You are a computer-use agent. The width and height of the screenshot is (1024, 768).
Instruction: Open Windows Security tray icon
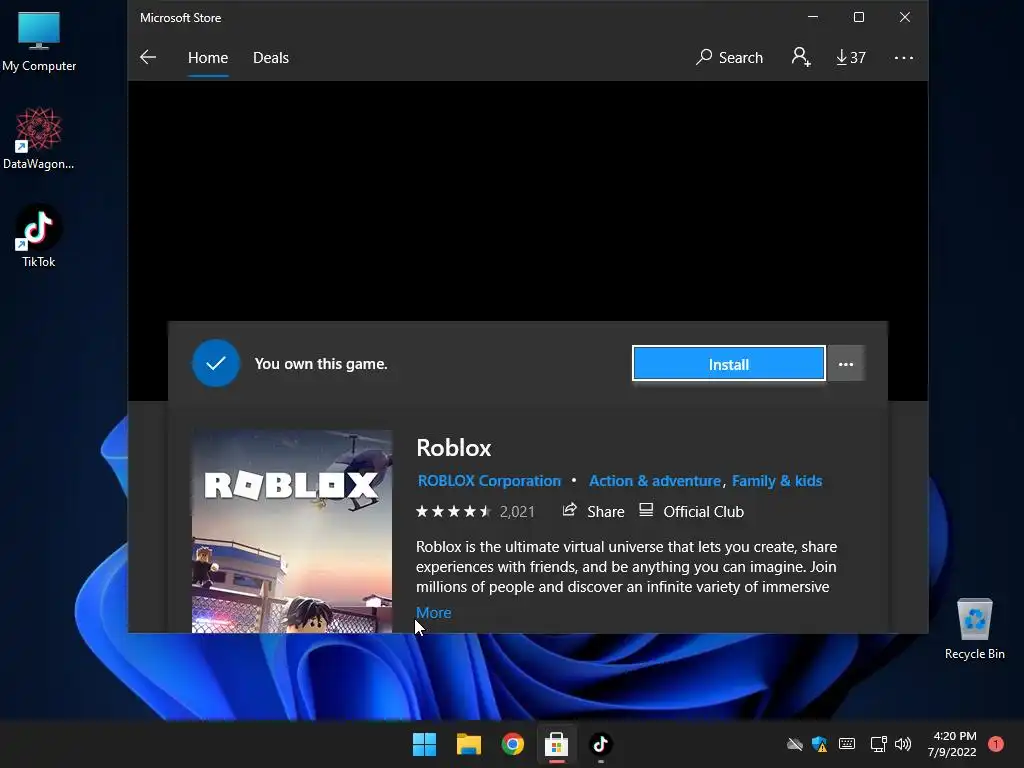(x=820, y=744)
